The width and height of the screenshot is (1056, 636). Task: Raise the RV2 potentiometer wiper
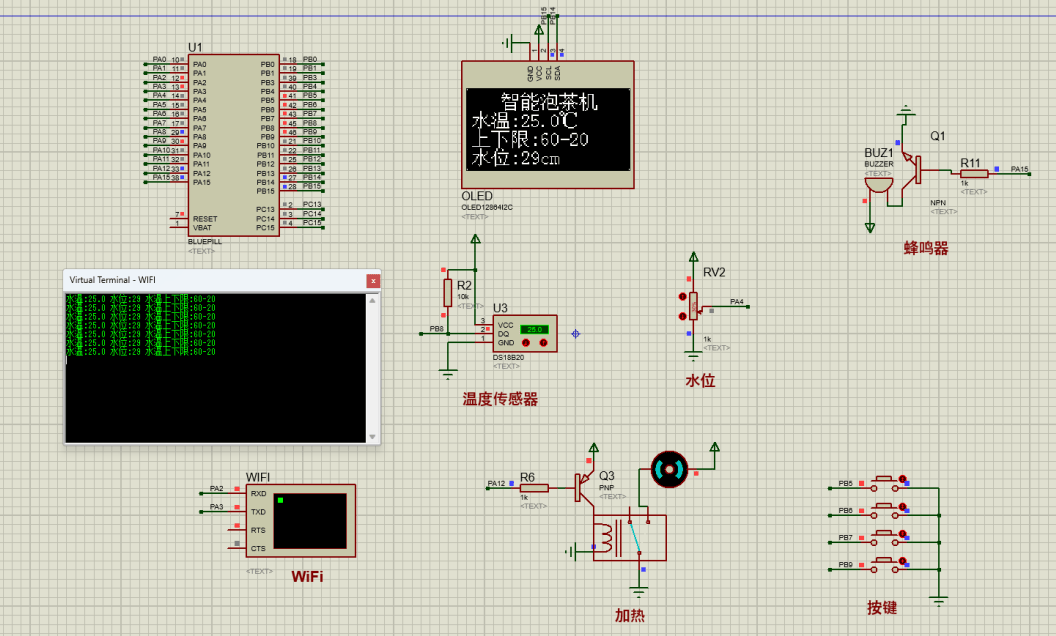point(683,296)
